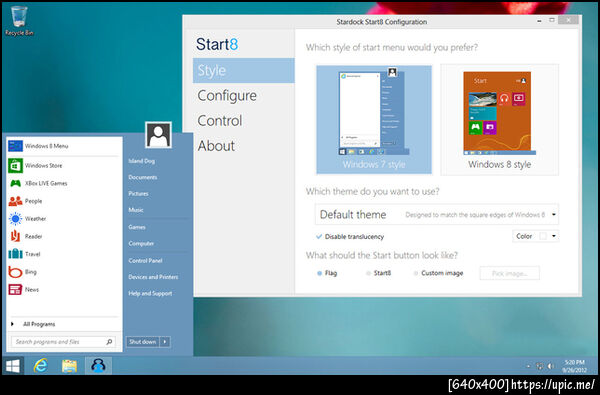Viewport: 600px width, 395px height.
Task: Click the volume icon in system tray
Action: (551, 366)
